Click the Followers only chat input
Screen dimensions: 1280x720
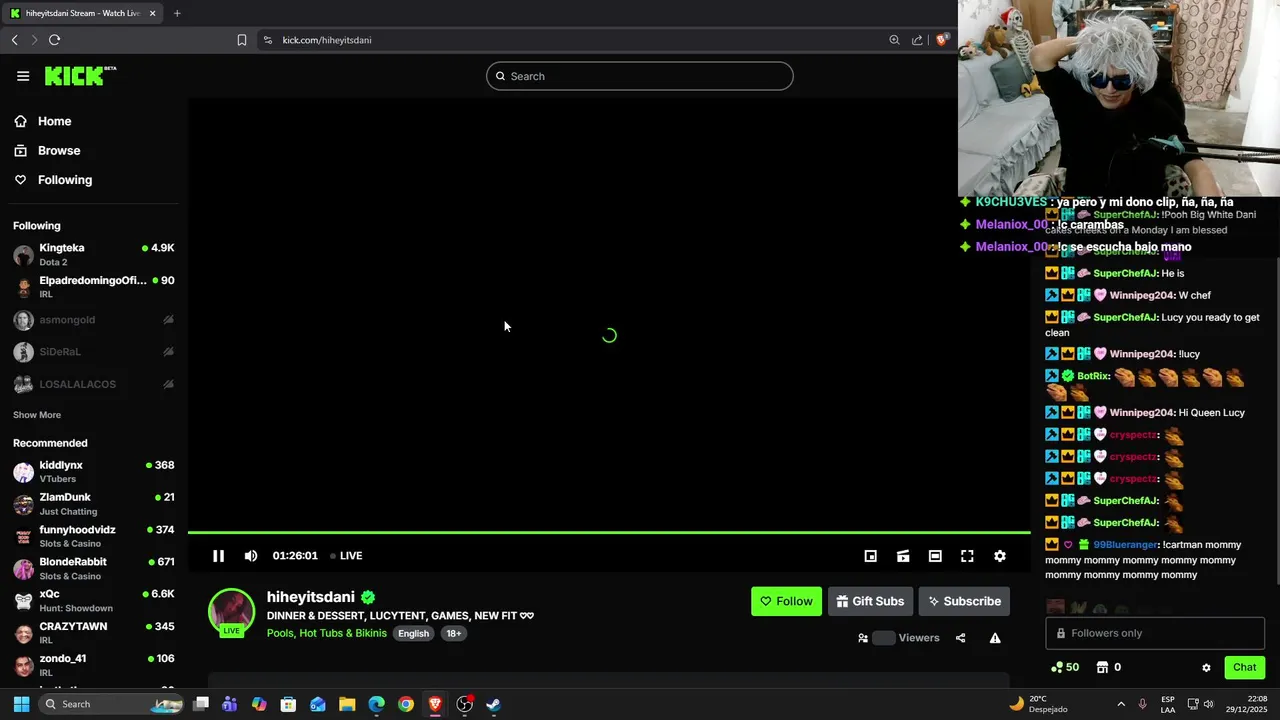click(1155, 633)
